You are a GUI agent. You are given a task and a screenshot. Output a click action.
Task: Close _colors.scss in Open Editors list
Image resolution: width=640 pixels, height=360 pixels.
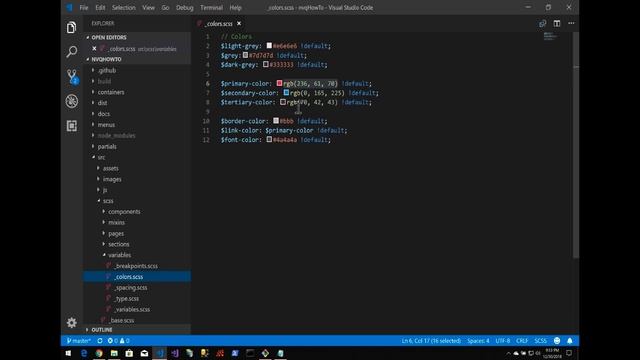click(x=94, y=49)
